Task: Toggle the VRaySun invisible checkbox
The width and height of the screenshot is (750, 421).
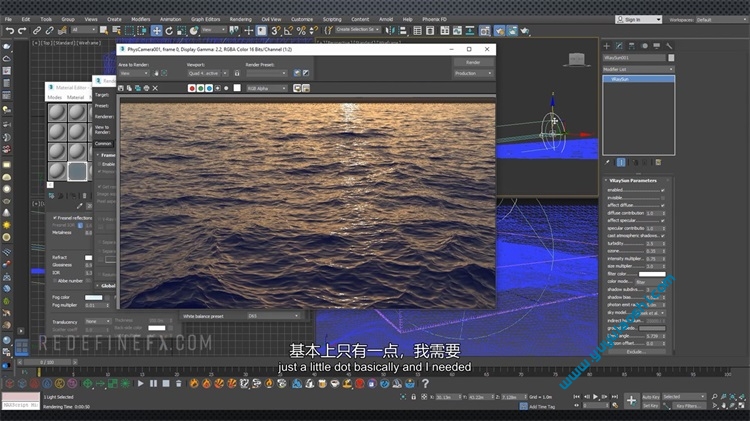Action: pyautogui.click(x=662, y=198)
